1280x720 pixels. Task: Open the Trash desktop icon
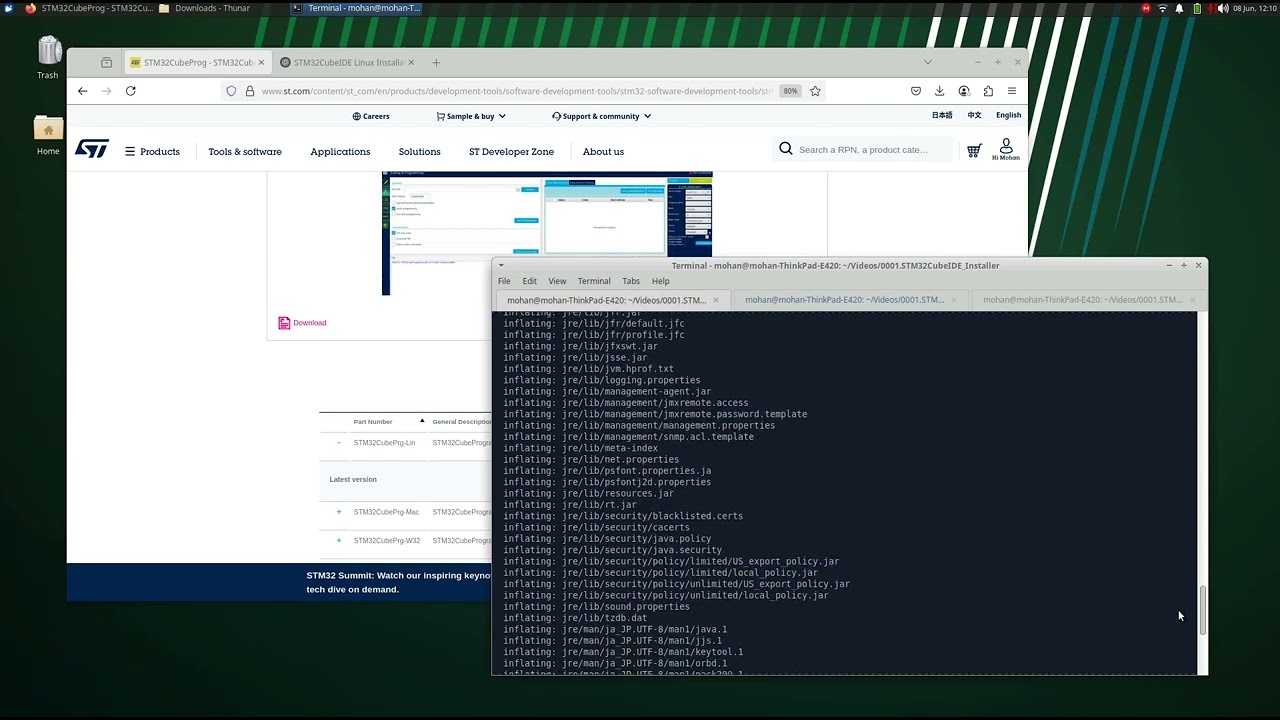tap(49, 53)
